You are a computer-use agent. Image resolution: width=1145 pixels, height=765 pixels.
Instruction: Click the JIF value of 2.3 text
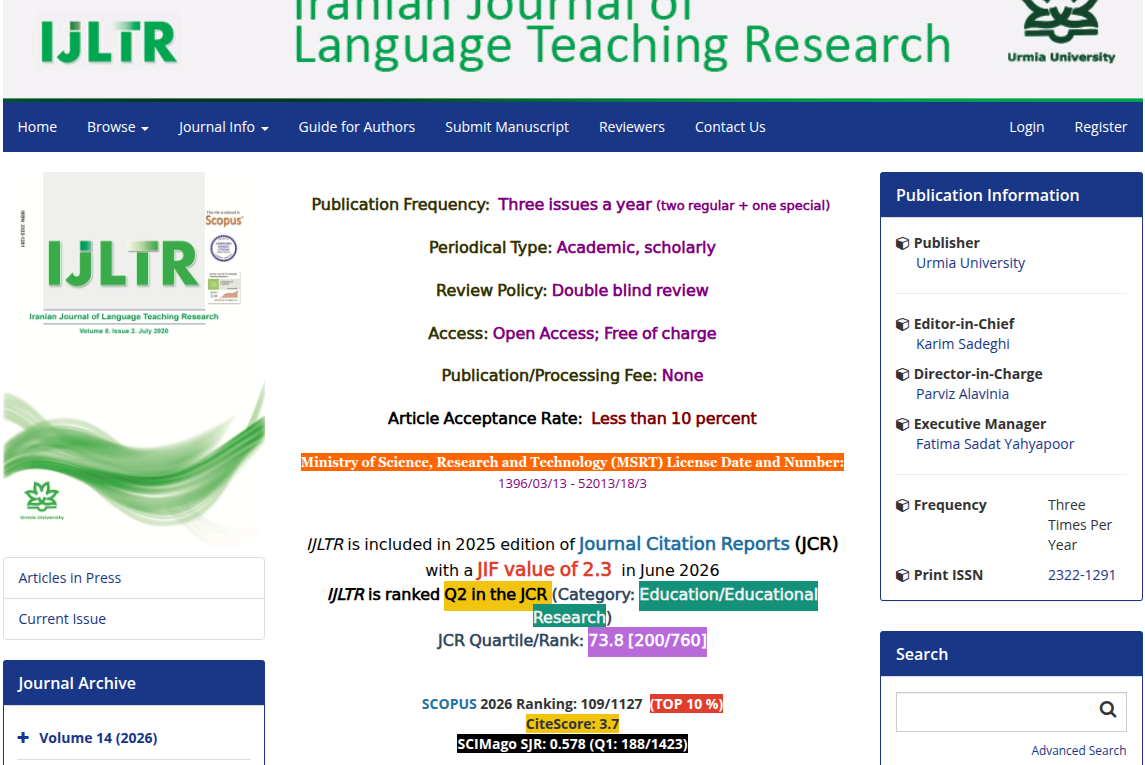(x=544, y=569)
